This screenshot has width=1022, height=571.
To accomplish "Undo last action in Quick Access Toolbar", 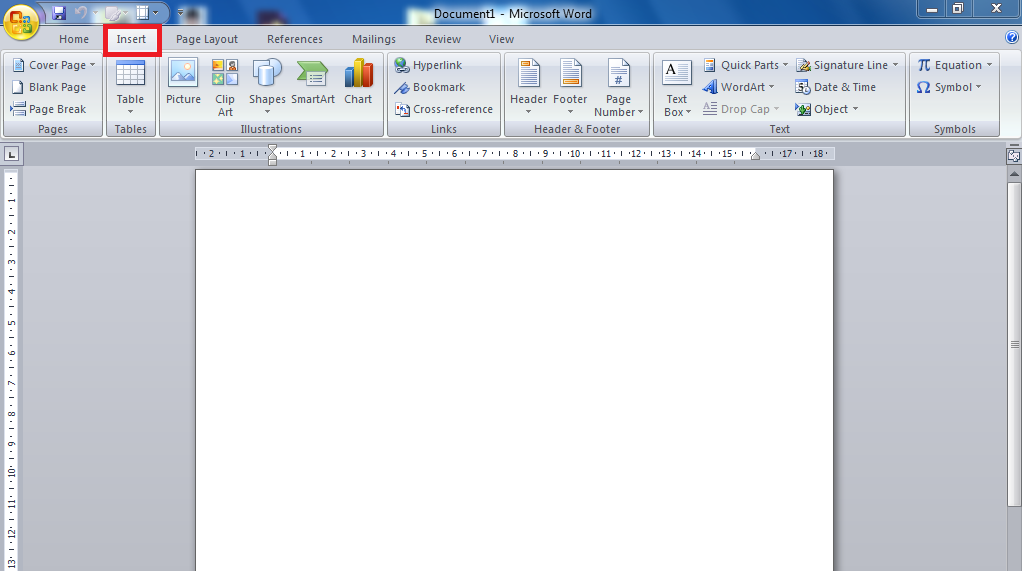I will (x=81, y=12).
